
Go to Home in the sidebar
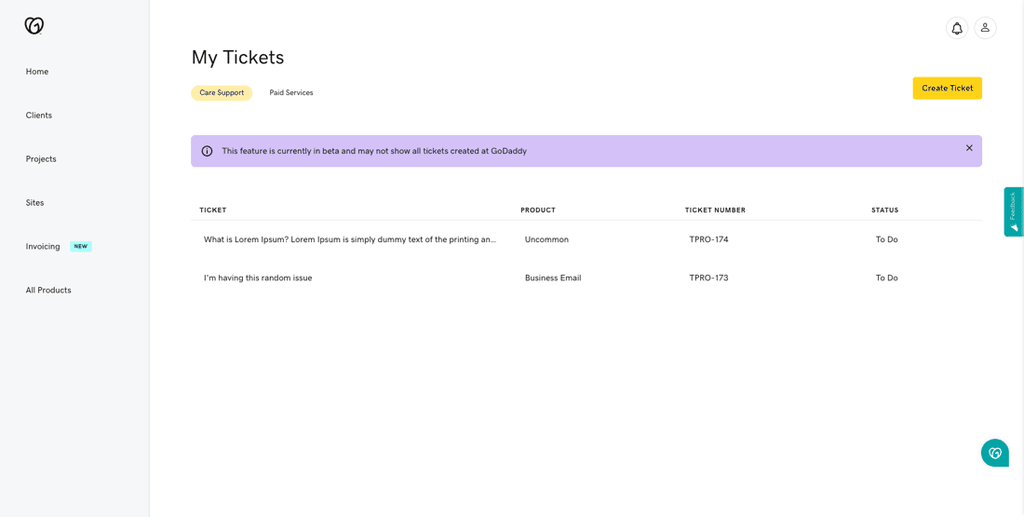click(x=37, y=72)
